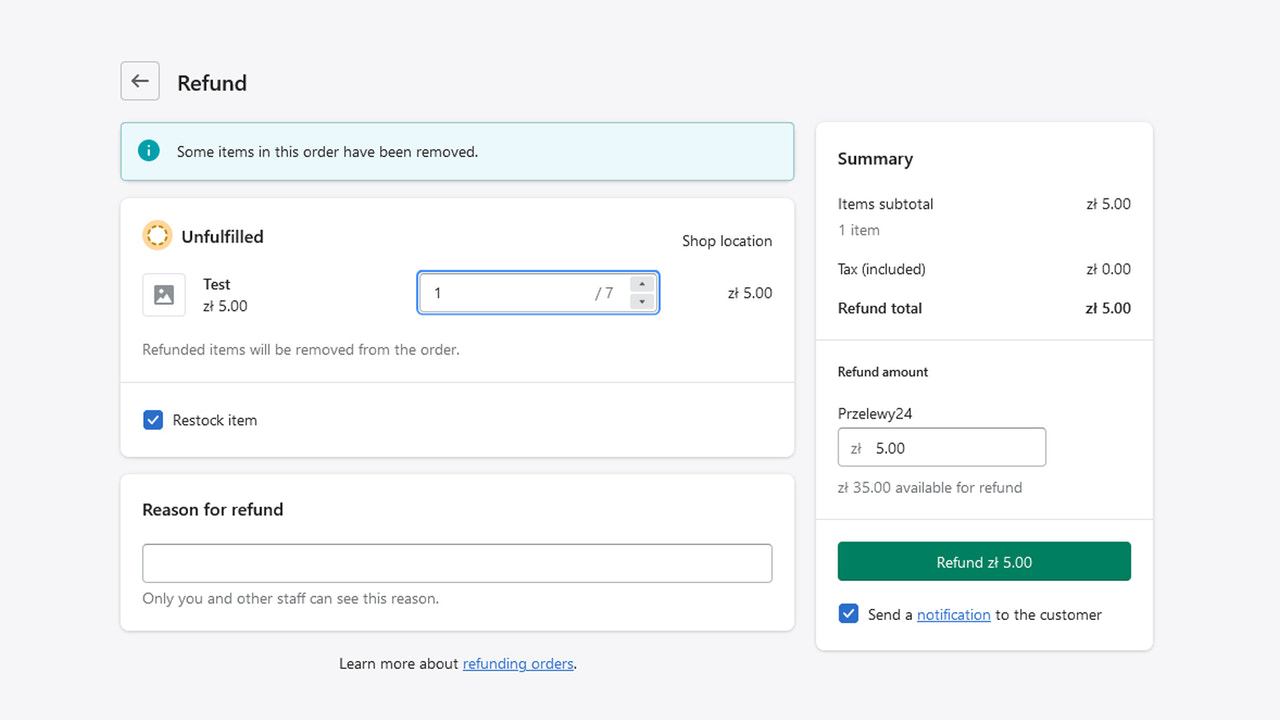Click 'Refunded items will be removed' note

coord(301,350)
